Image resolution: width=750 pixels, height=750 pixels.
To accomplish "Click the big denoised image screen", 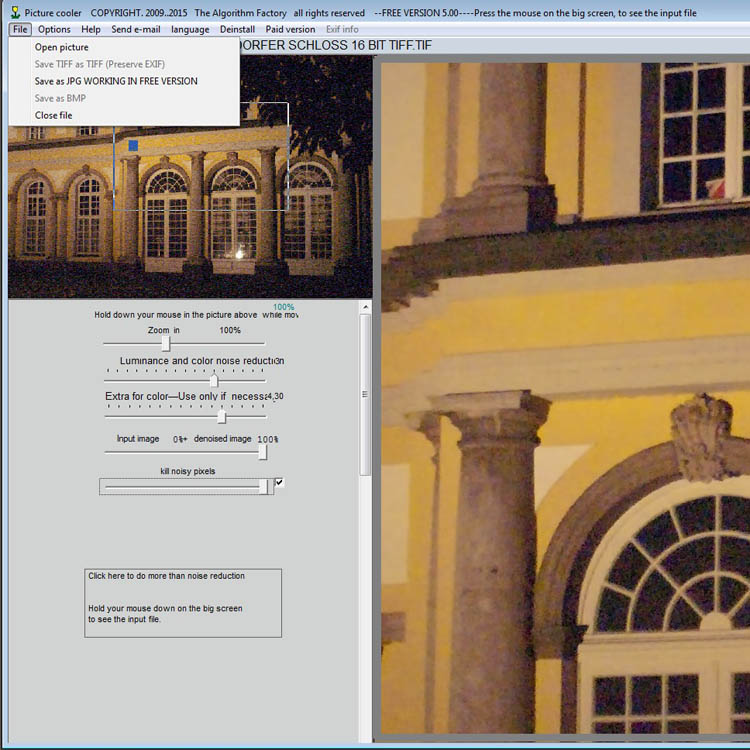I will click(565, 397).
